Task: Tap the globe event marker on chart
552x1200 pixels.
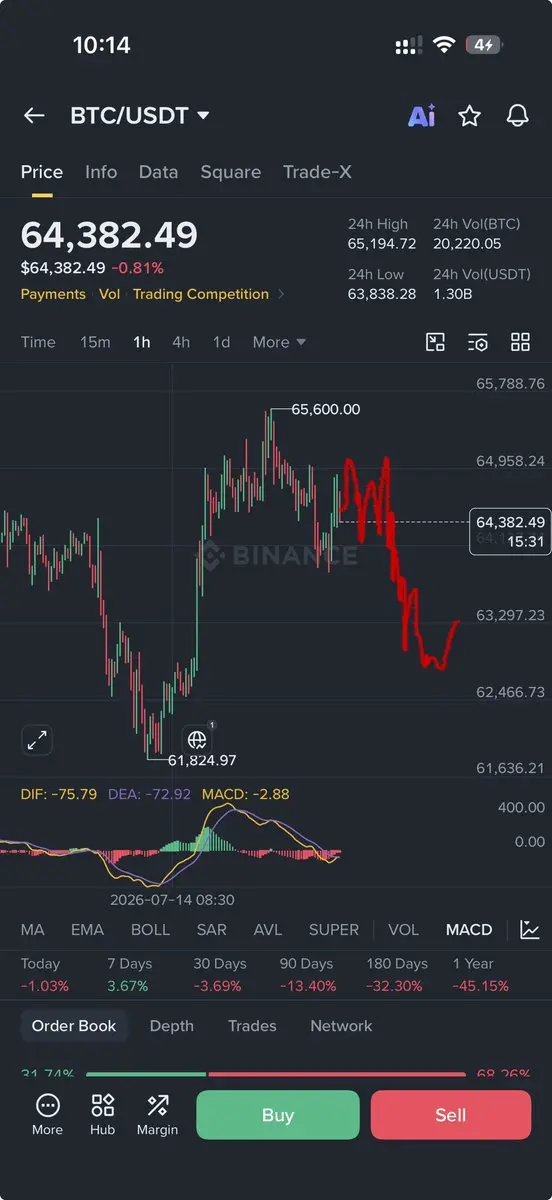Action: [x=197, y=739]
